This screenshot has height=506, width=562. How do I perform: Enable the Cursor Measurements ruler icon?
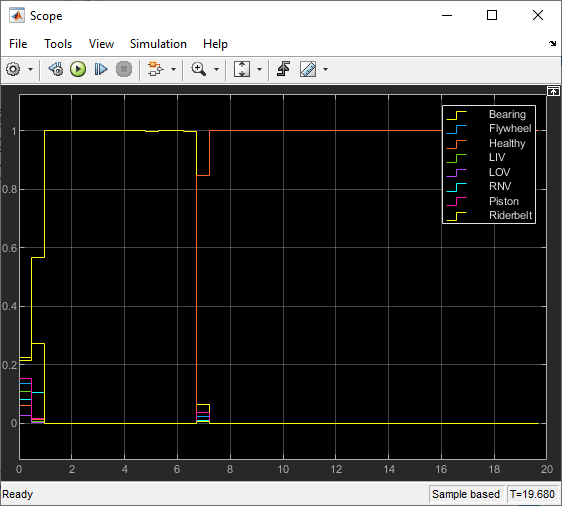pos(308,69)
